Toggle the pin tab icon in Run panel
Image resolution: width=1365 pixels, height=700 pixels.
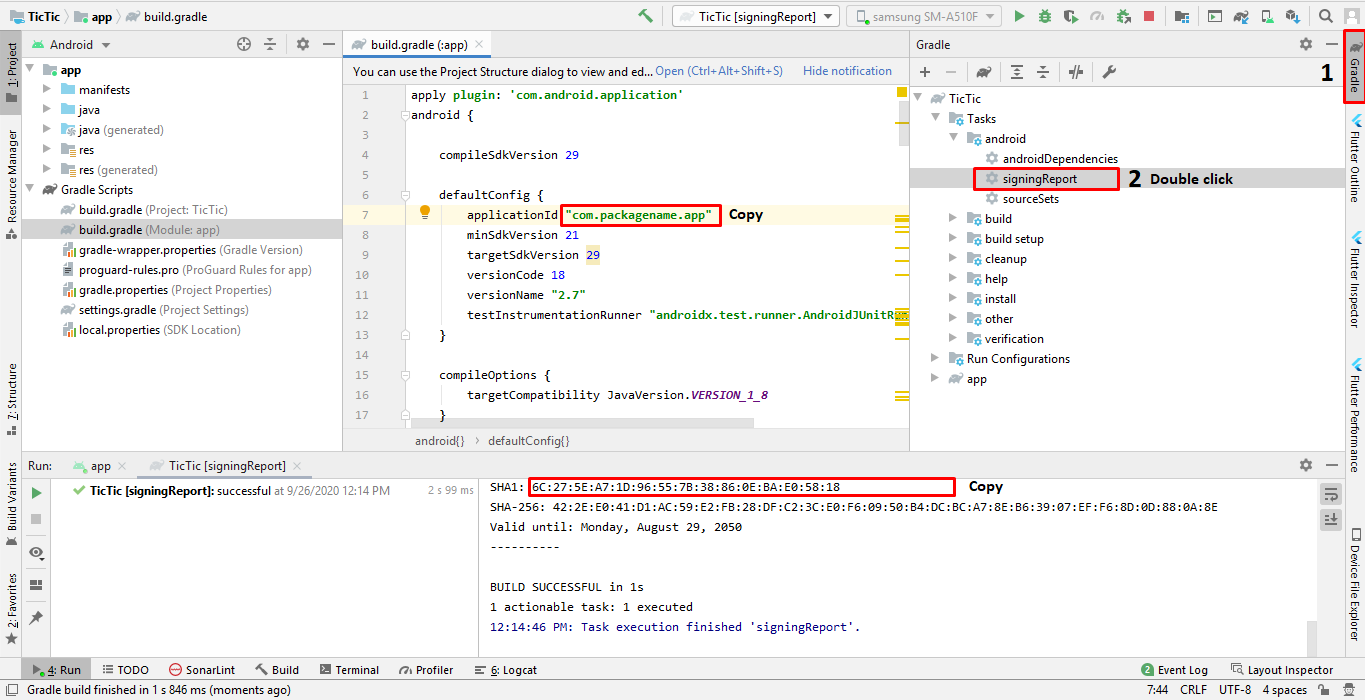(36, 618)
